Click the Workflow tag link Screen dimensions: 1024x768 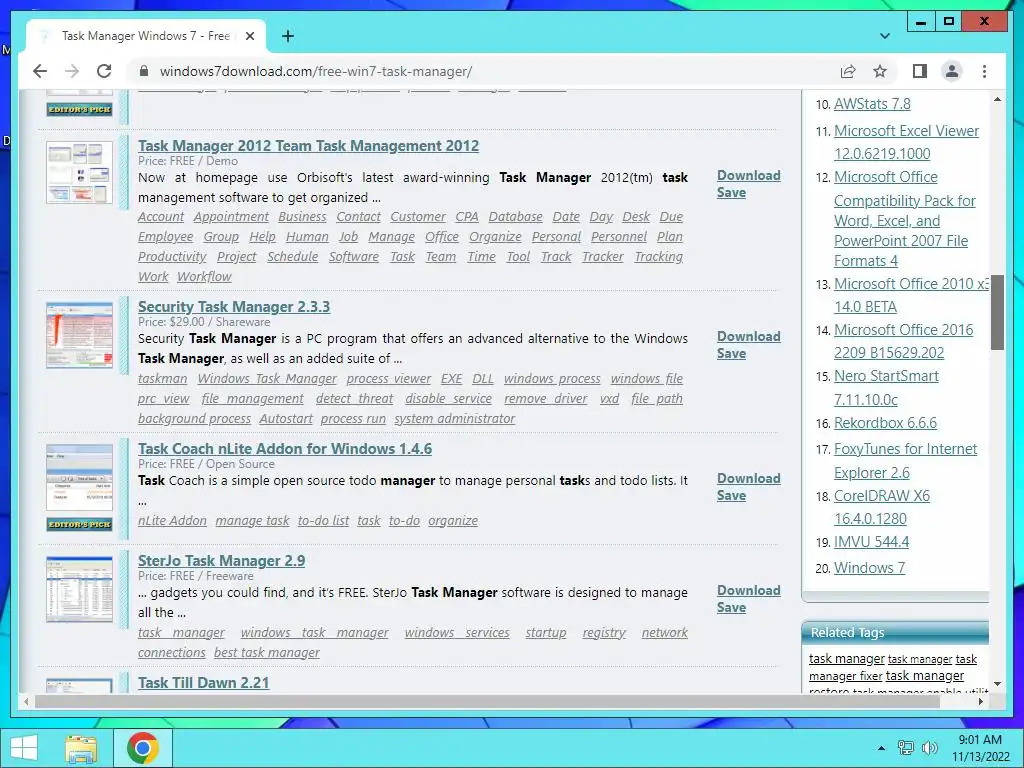[x=204, y=277]
